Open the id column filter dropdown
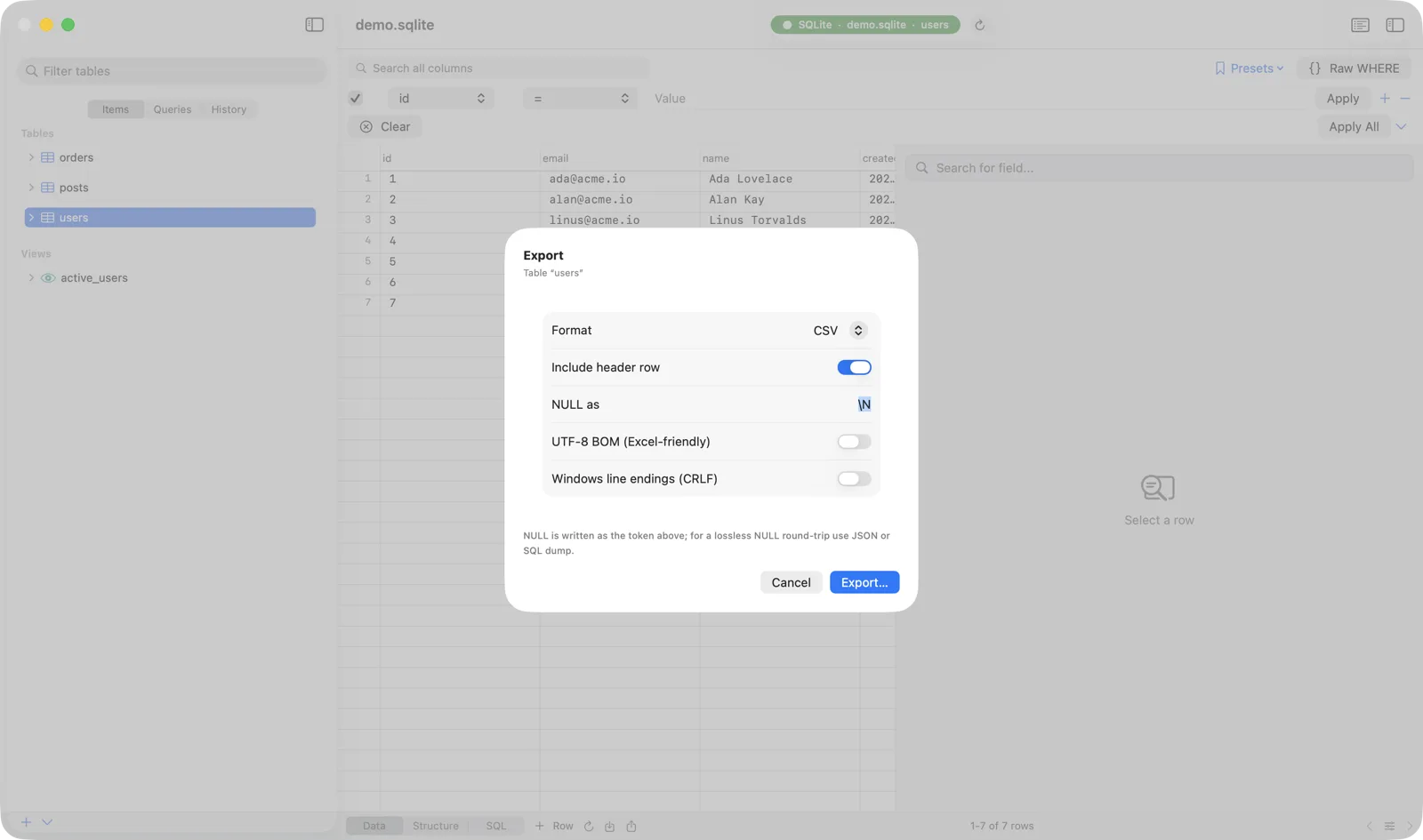1423x840 pixels. [440, 99]
